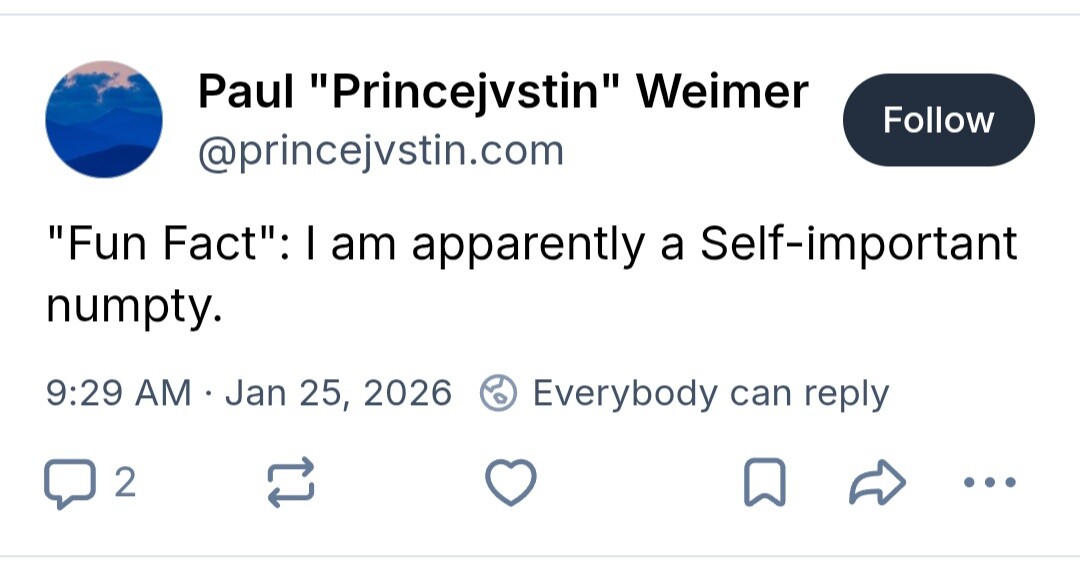Click the Jan 25, 2026 post date
The height and width of the screenshot is (569, 1080).
tap(338, 393)
